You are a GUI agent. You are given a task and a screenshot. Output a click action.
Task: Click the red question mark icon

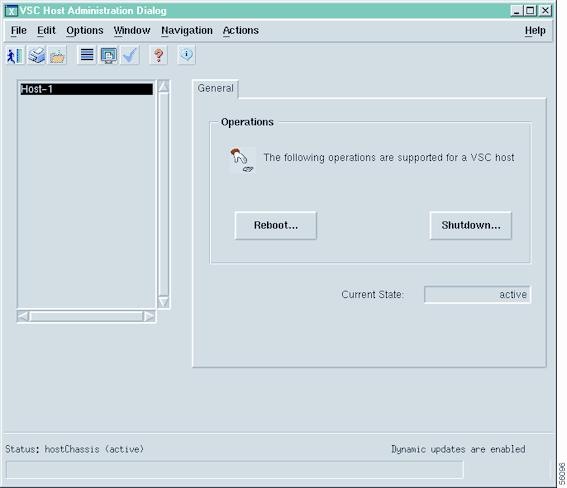[x=158, y=55]
